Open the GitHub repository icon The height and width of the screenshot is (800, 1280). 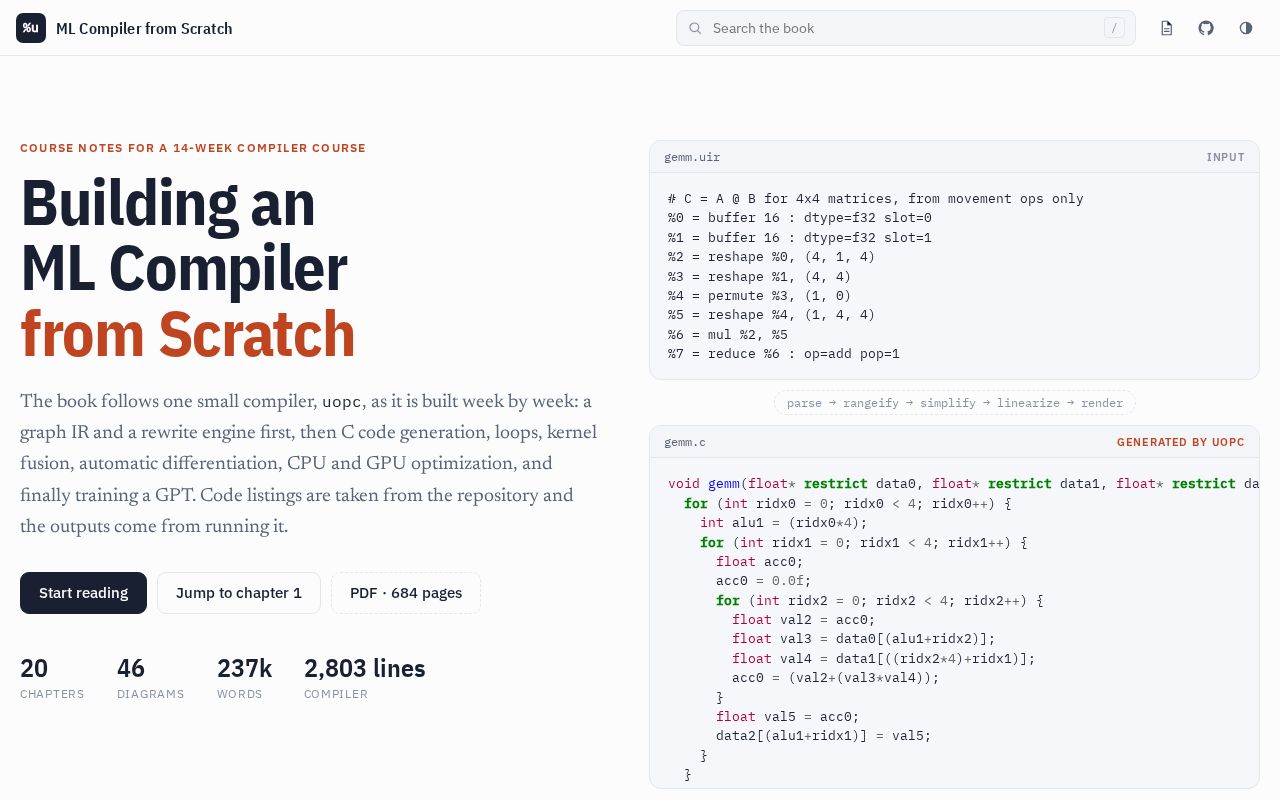coord(1206,28)
